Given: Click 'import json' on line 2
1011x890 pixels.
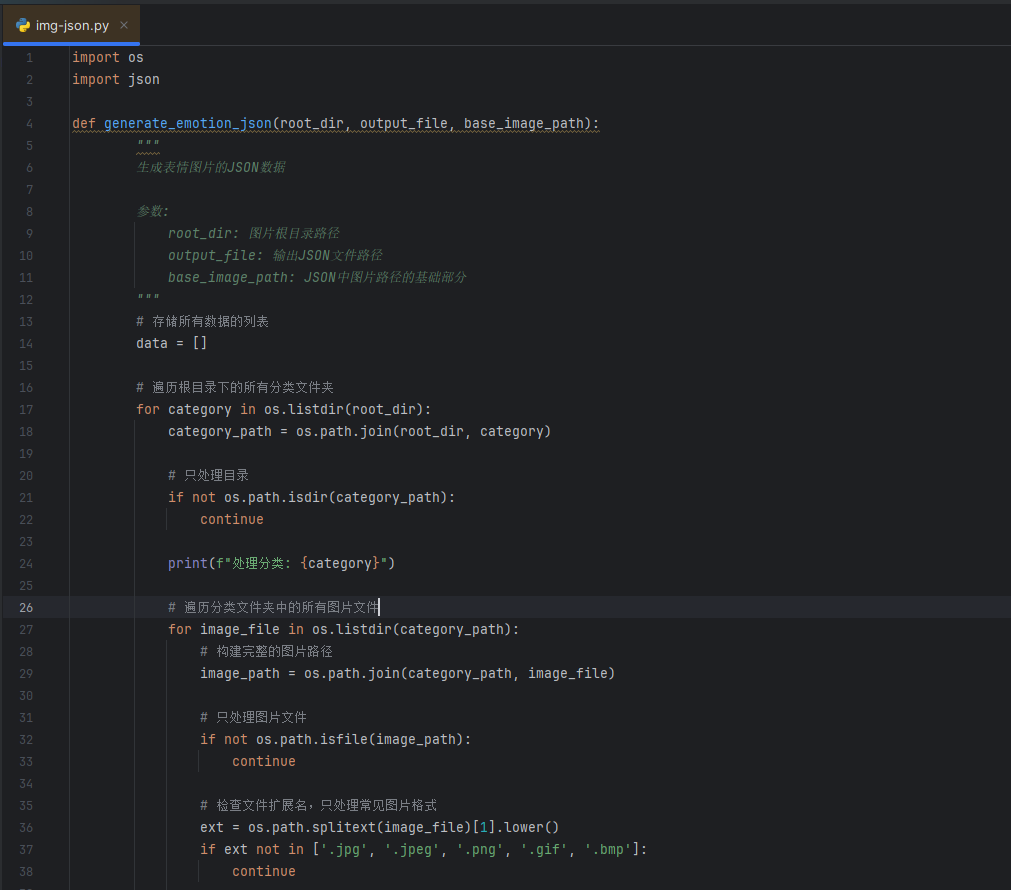Looking at the screenshot, I should point(115,79).
